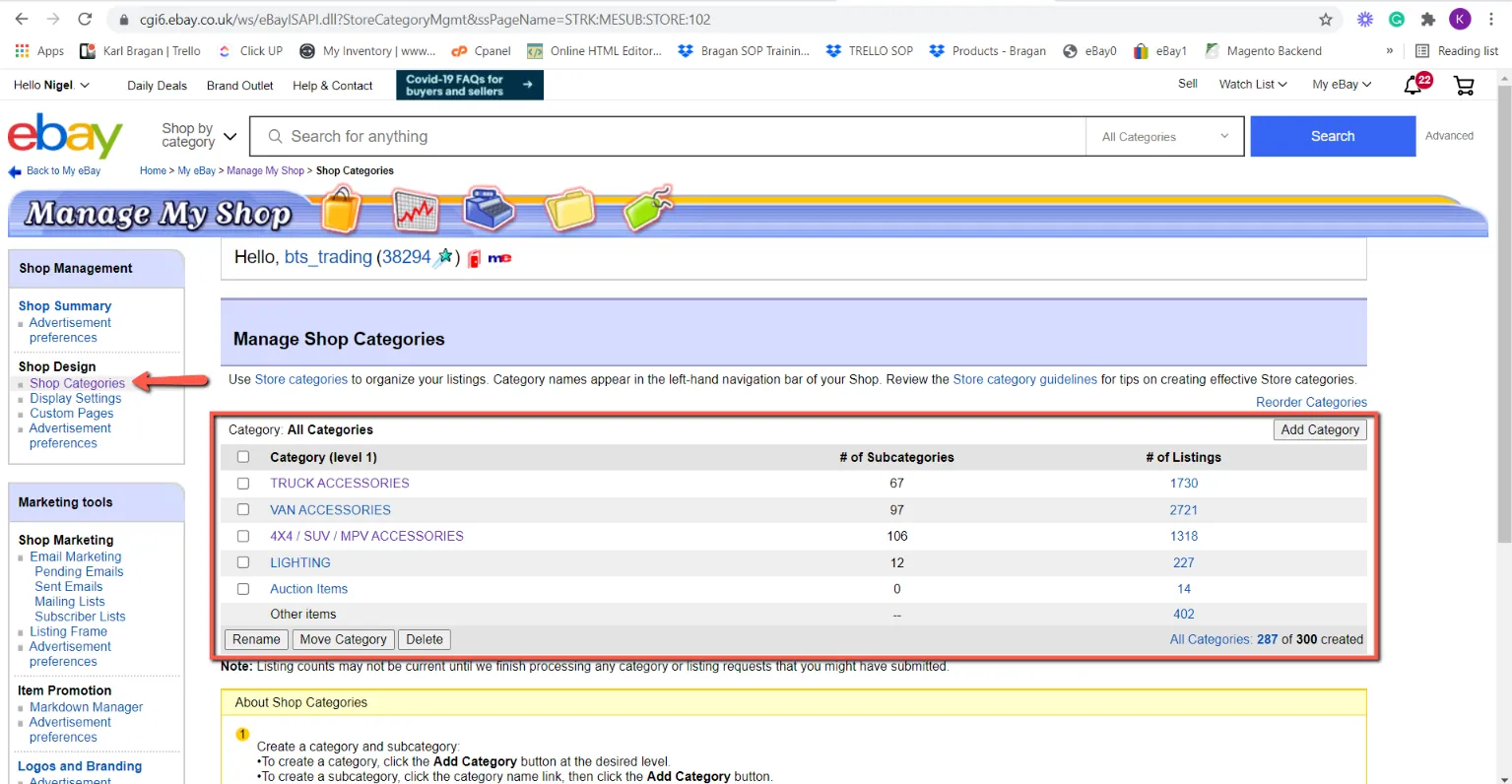Open the 2721 listings link
The image size is (1512, 784).
[x=1183, y=510]
